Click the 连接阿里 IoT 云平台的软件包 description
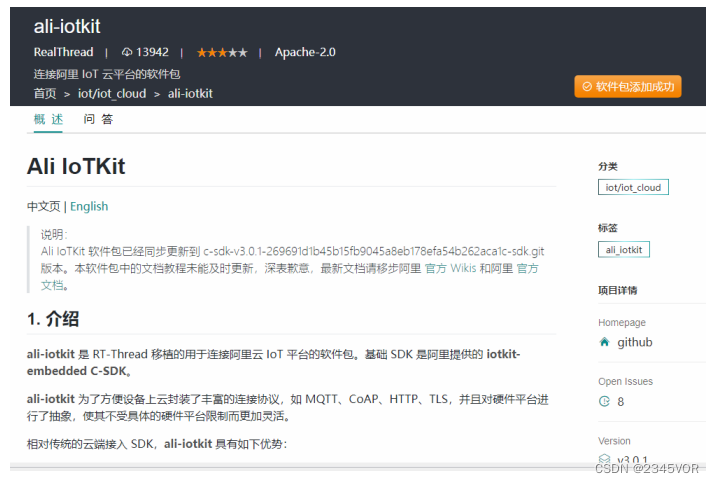 [107, 74]
